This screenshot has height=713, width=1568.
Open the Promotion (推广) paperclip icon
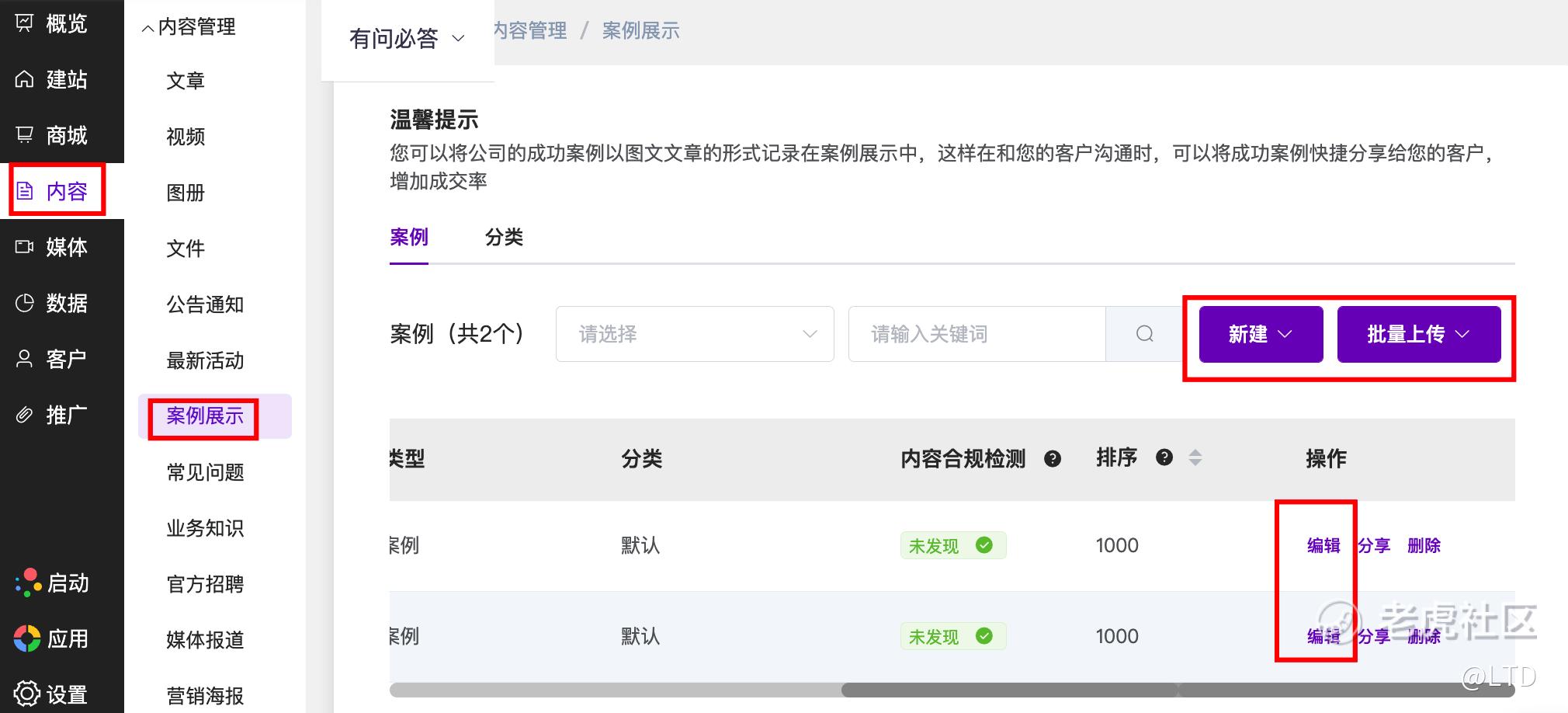point(25,415)
